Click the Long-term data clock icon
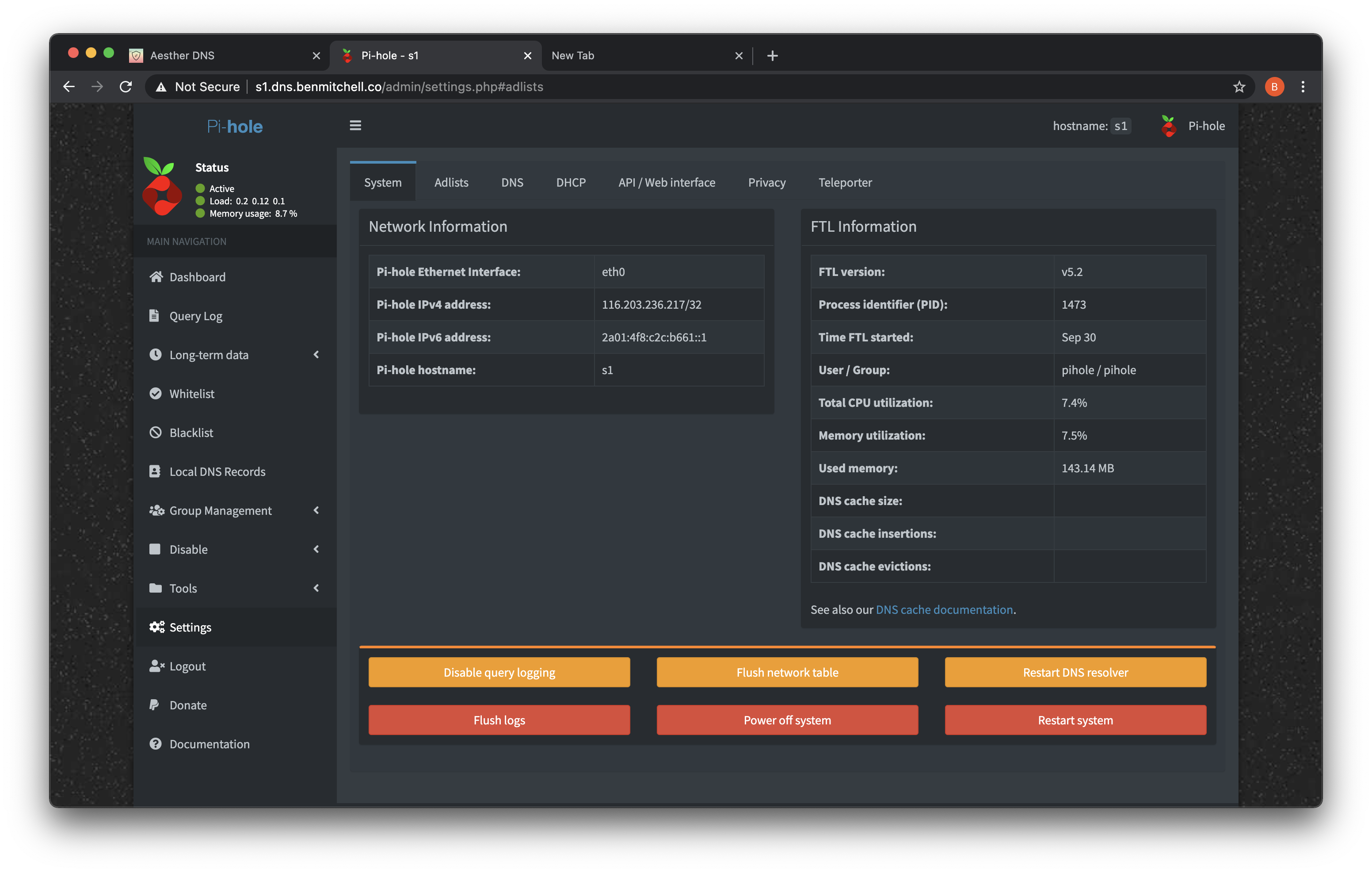Viewport: 1372px width, 873px height. pyautogui.click(x=155, y=354)
